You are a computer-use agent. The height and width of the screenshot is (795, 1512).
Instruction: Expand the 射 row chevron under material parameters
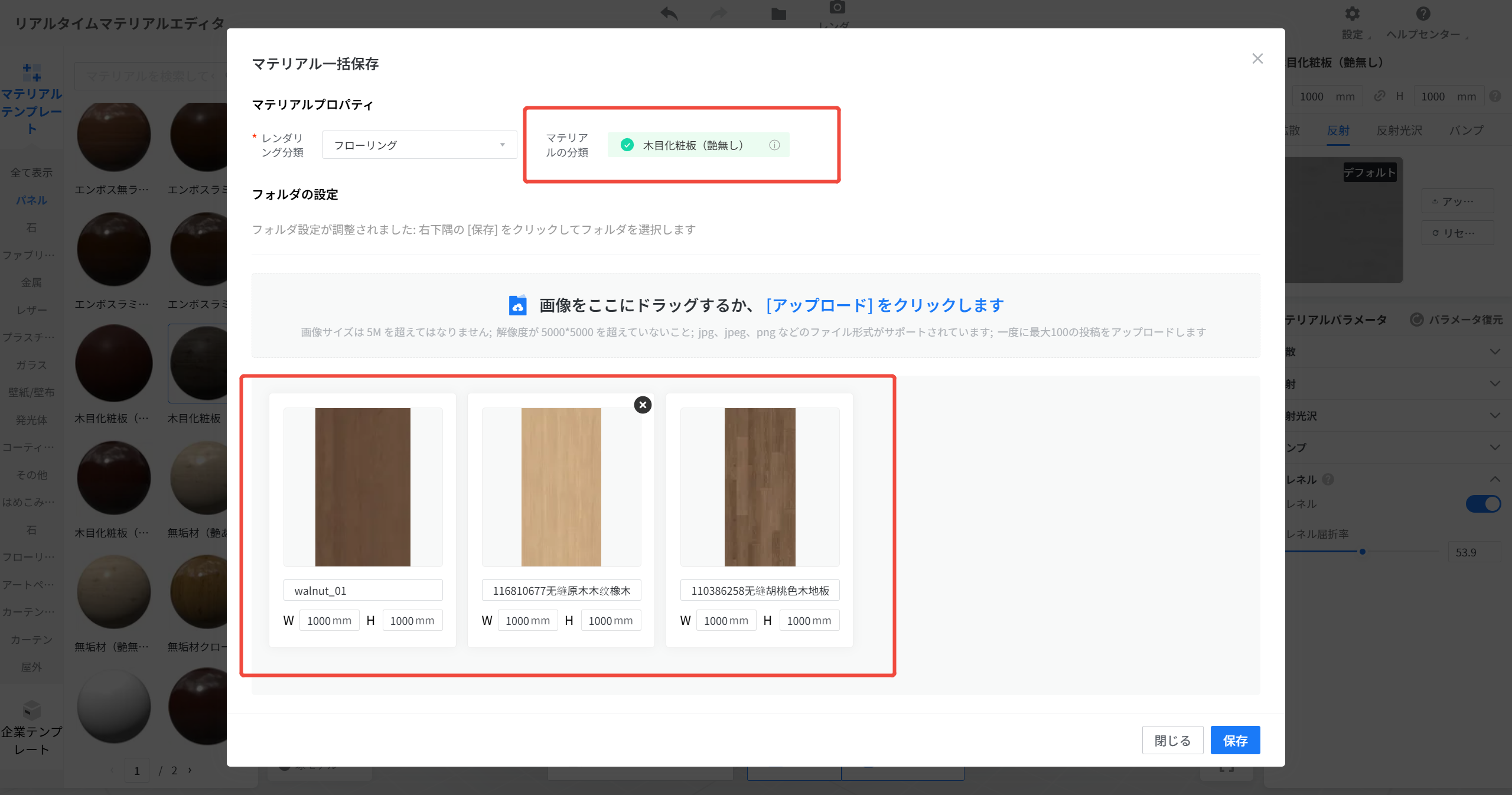click(x=1495, y=384)
